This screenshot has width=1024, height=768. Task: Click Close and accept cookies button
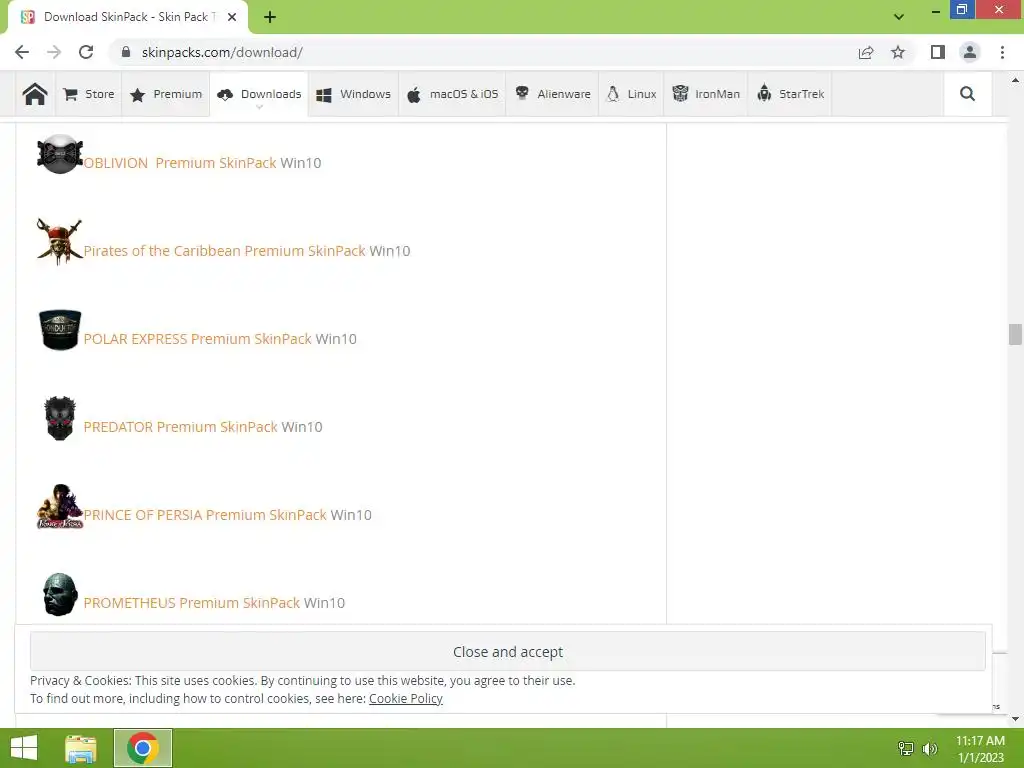(x=507, y=651)
